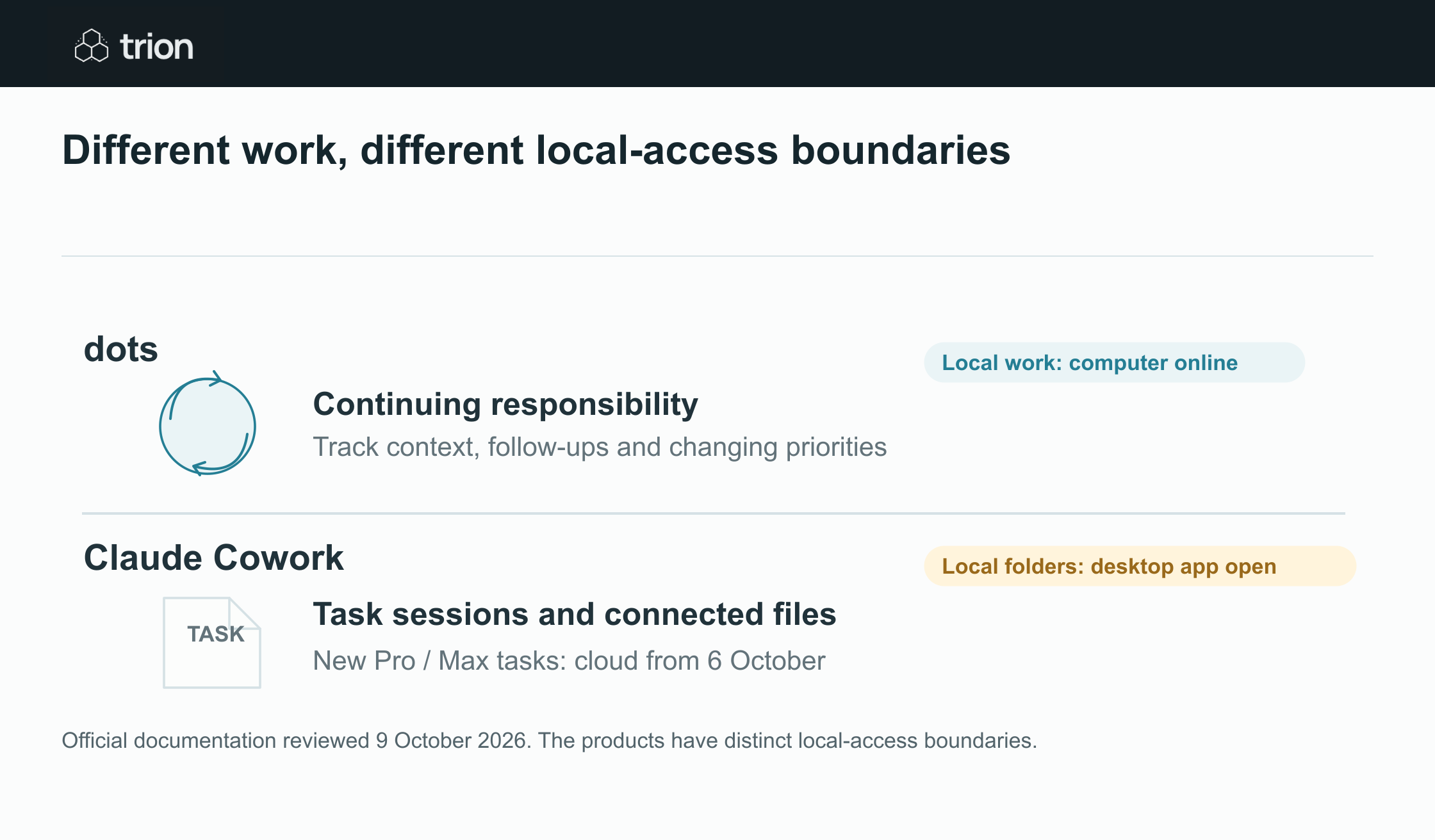Click 'Task sessions and connected files' title
1435x840 pixels.
[x=575, y=614]
